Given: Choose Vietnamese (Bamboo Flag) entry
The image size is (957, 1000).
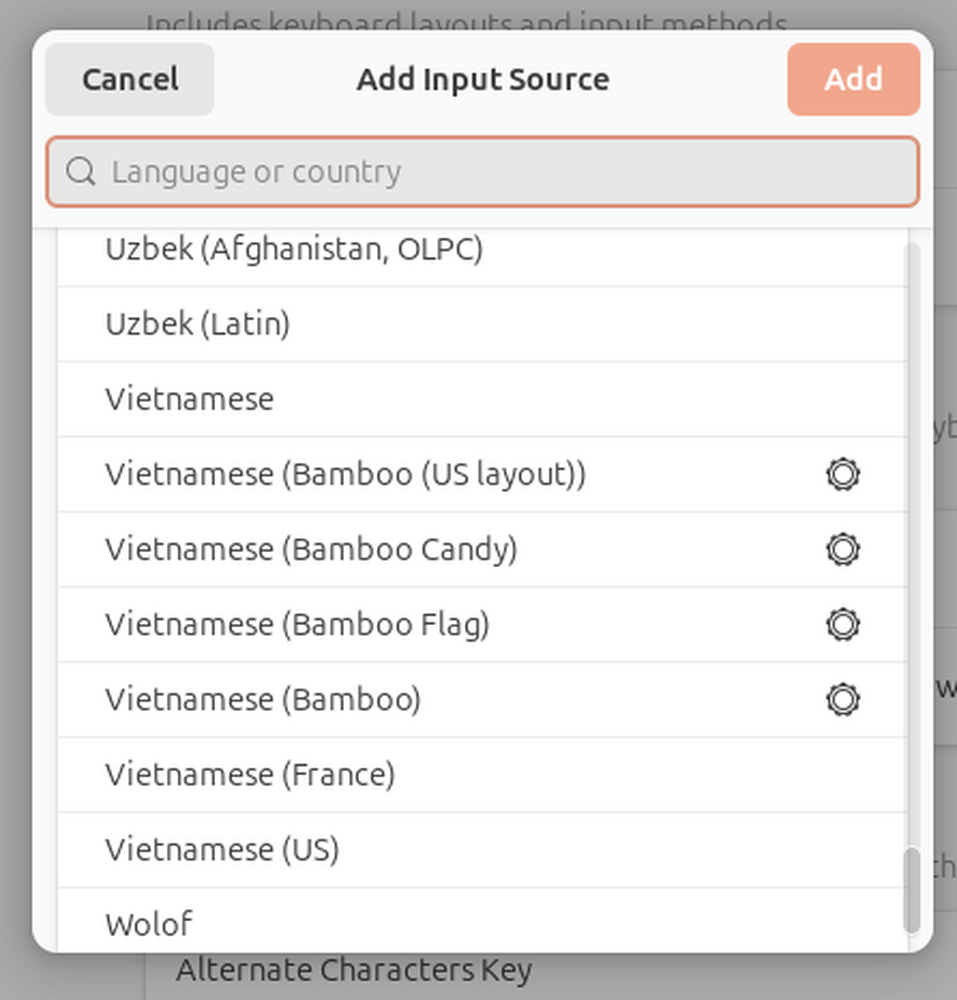Looking at the screenshot, I should click(x=297, y=624).
